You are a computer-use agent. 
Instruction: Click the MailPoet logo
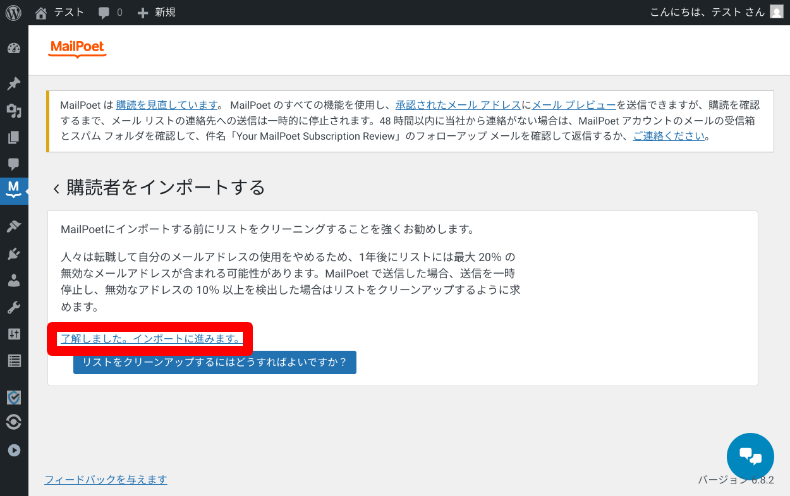click(x=77, y=48)
